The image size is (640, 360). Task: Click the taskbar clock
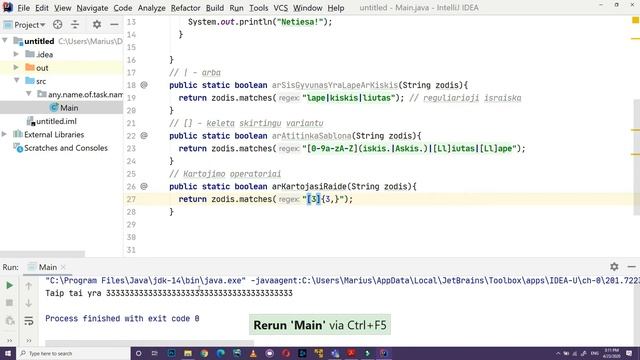[x=611, y=353]
